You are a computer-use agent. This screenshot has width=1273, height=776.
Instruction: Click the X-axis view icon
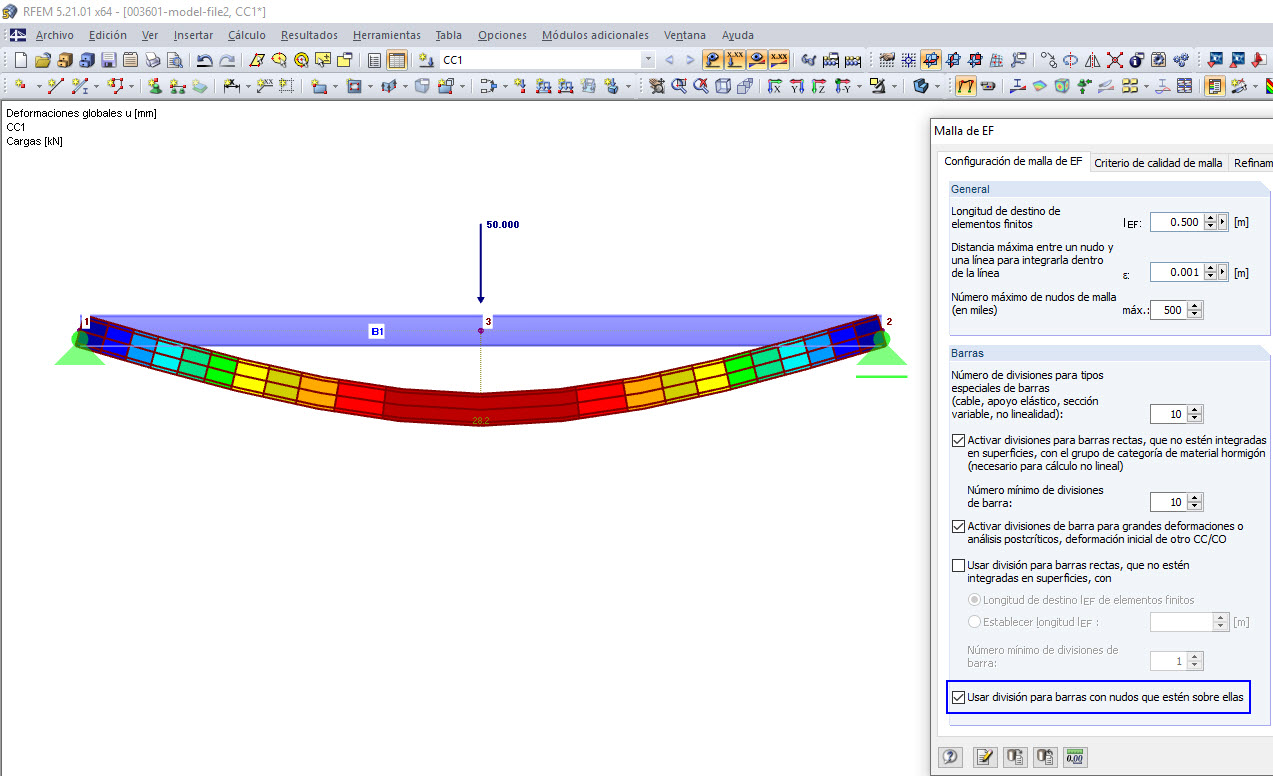tap(775, 87)
